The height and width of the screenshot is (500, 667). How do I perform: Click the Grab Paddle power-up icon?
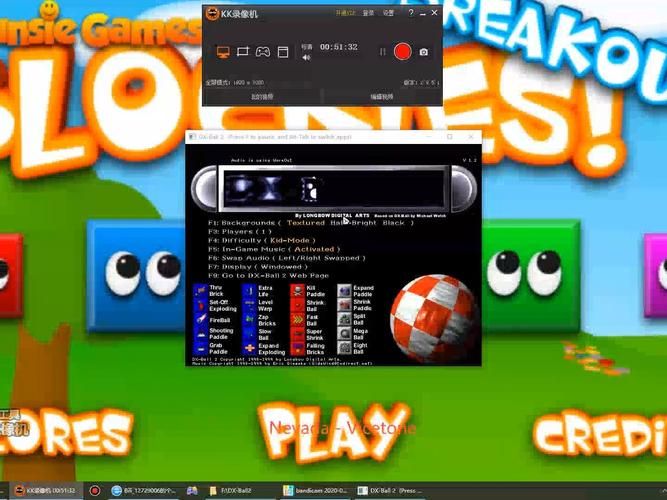pos(200,349)
